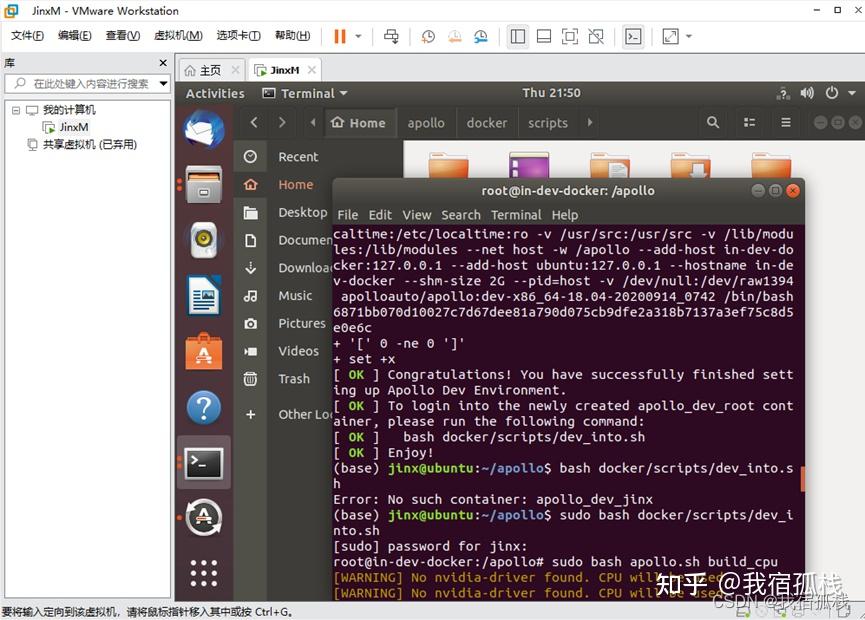Toggle list view in the Files window
Screen dimensions: 865x620
coord(750,122)
